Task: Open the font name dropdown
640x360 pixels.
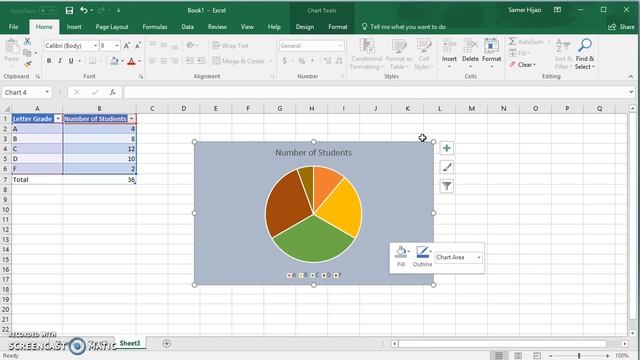Action: [x=96, y=46]
